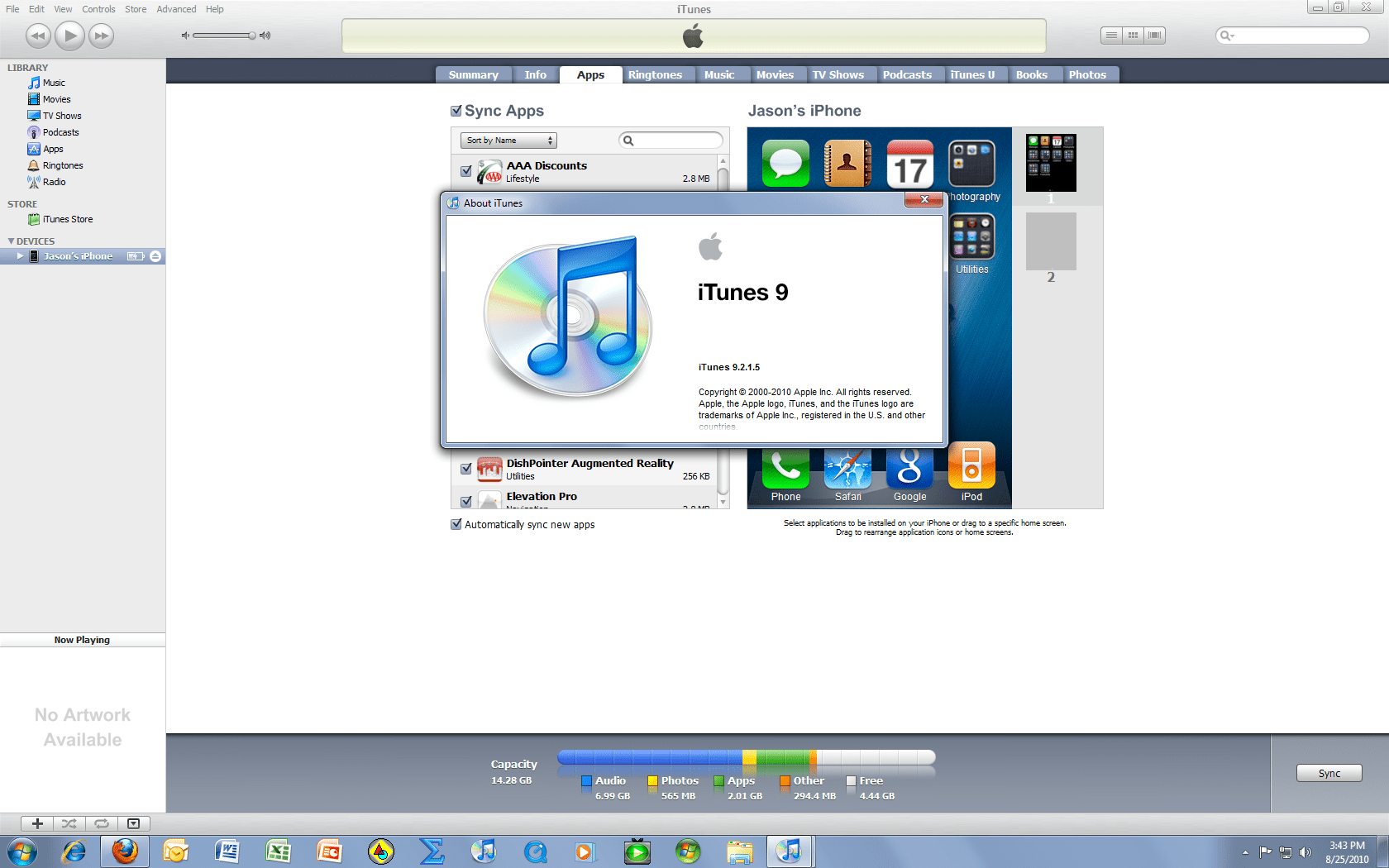Select the Contacts app icon
Image resolution: width=1389 pixels, height=868 pixels.
[847, 163]
